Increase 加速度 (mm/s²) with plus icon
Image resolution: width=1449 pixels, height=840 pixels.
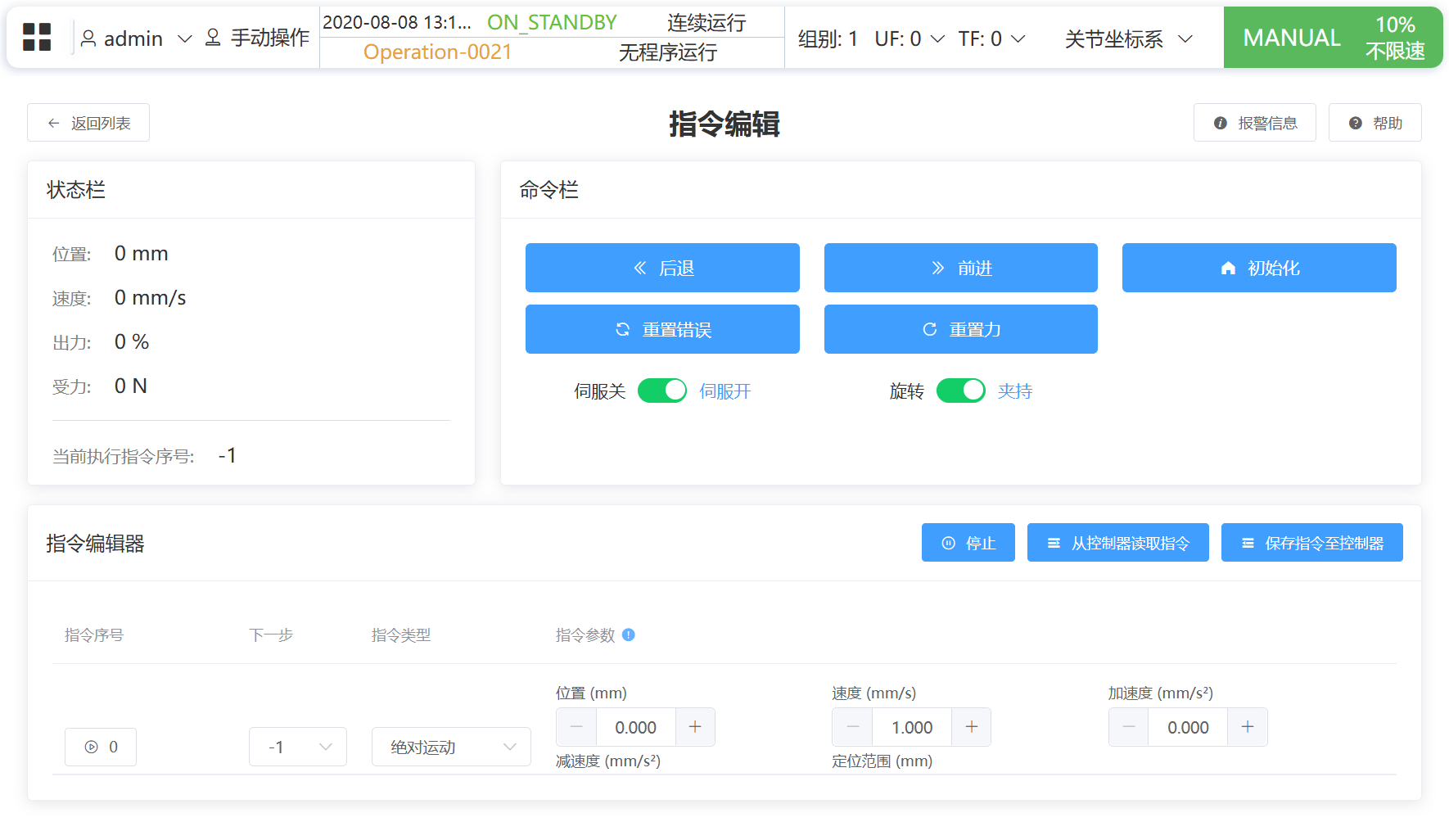coord(1247,727)
